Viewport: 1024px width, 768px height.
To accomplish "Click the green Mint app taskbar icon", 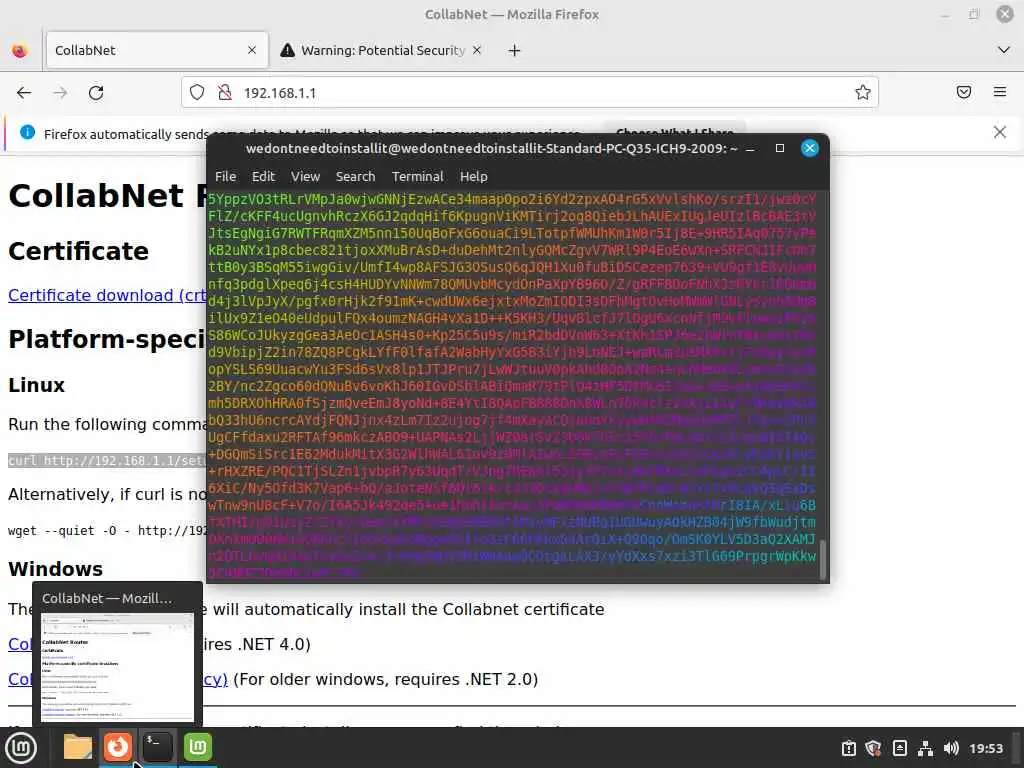I will pos(198,746).
